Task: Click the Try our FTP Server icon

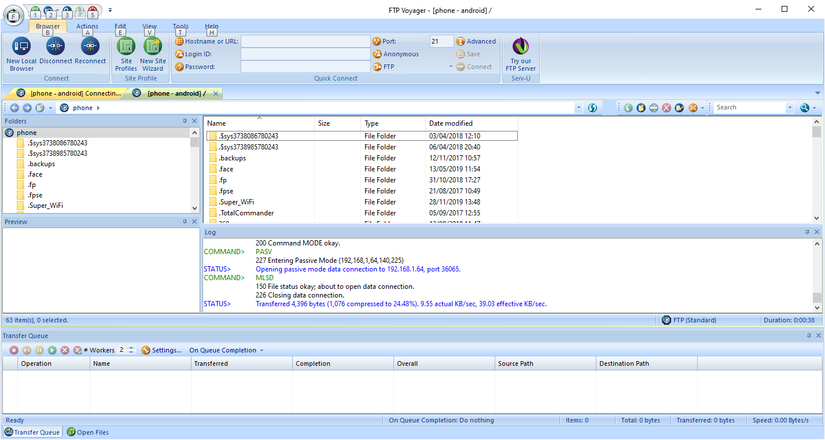Action: 520,47
